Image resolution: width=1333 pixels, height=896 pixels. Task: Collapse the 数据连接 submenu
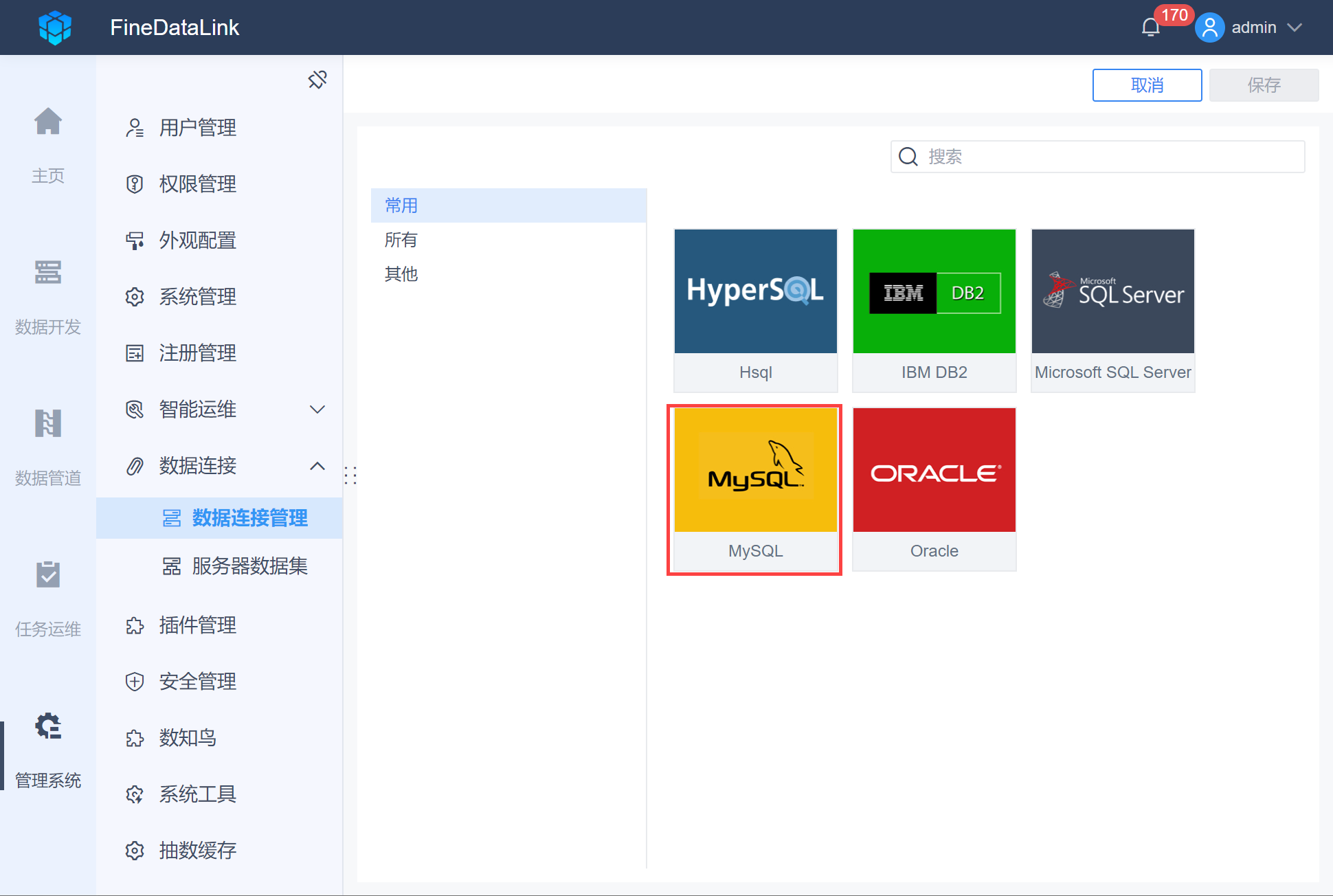[x=317, y=465]
